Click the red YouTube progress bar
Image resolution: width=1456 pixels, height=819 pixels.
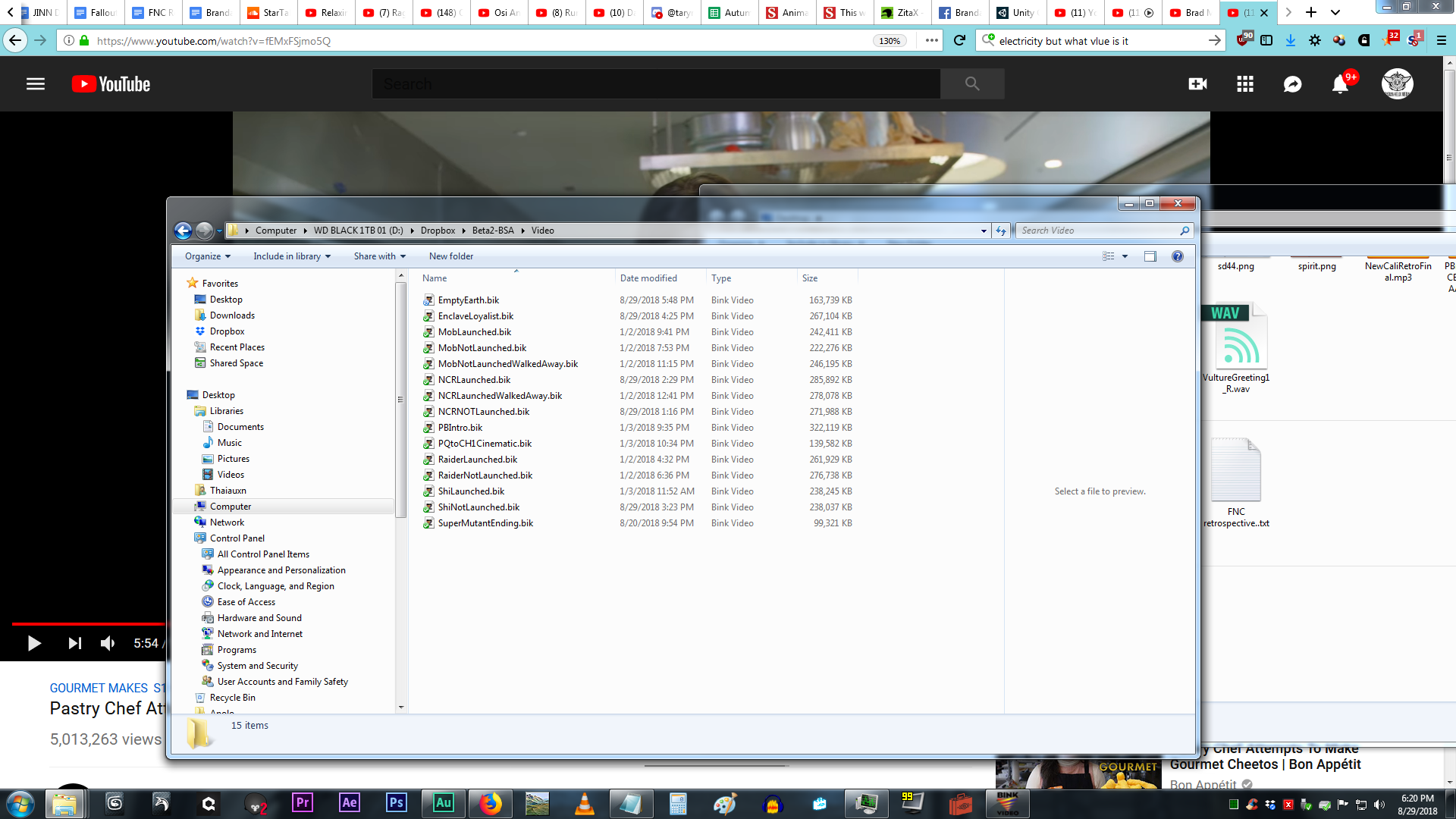88,623
